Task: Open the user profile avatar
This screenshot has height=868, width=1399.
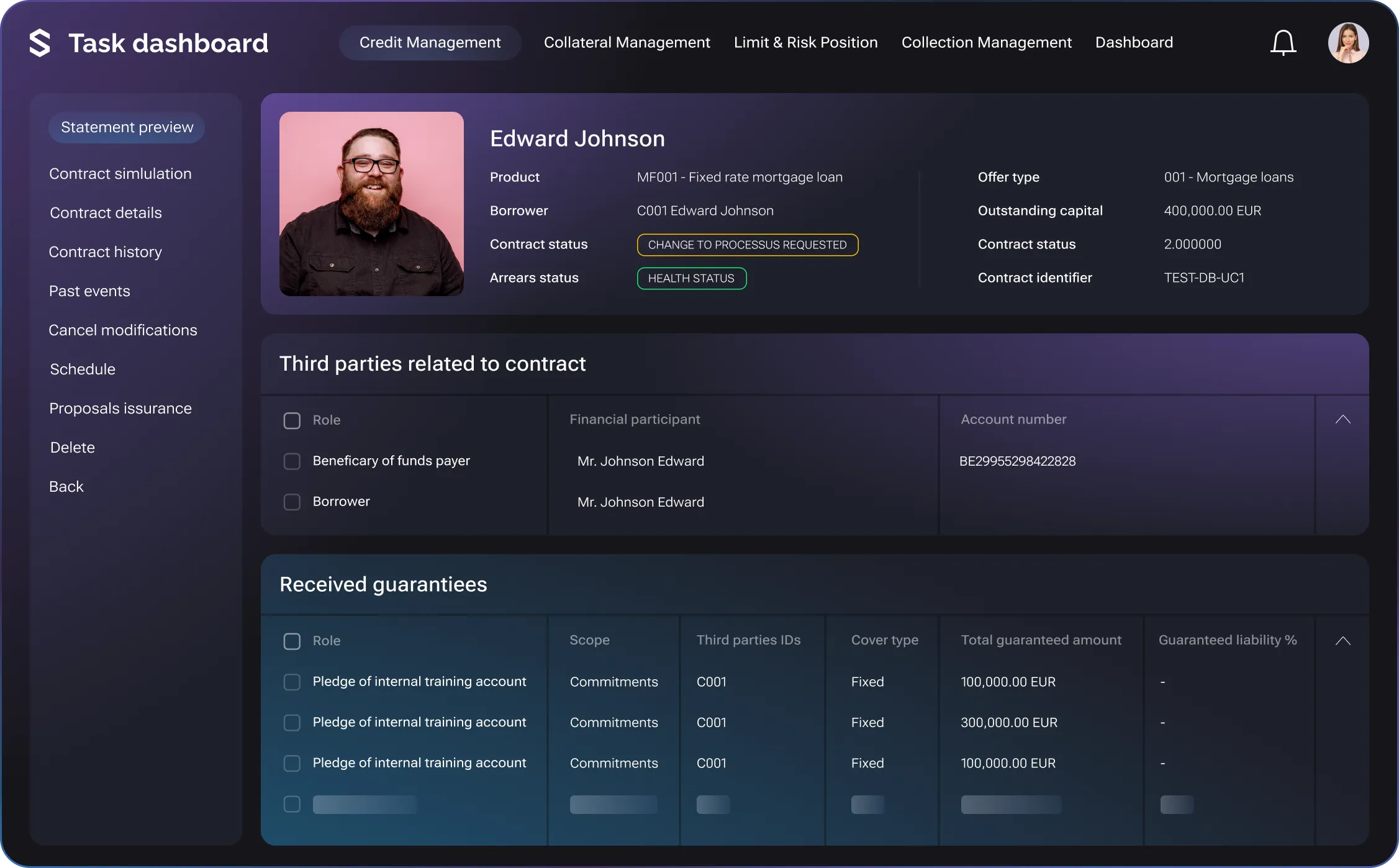Action: tap(1348, 43)
